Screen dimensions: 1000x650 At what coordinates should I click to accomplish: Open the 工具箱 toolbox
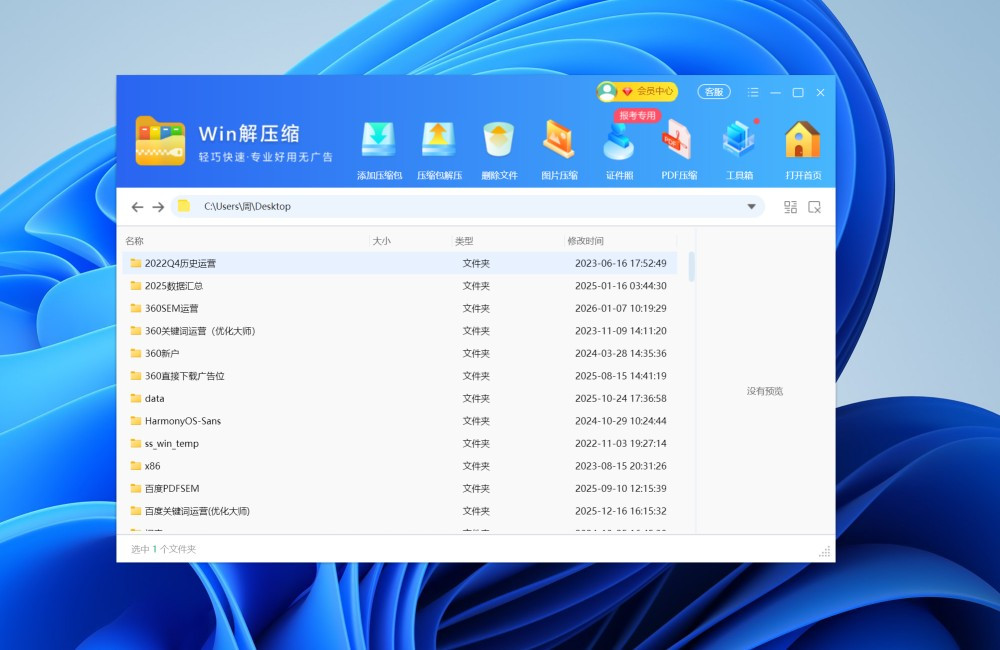tap(739, 140)
